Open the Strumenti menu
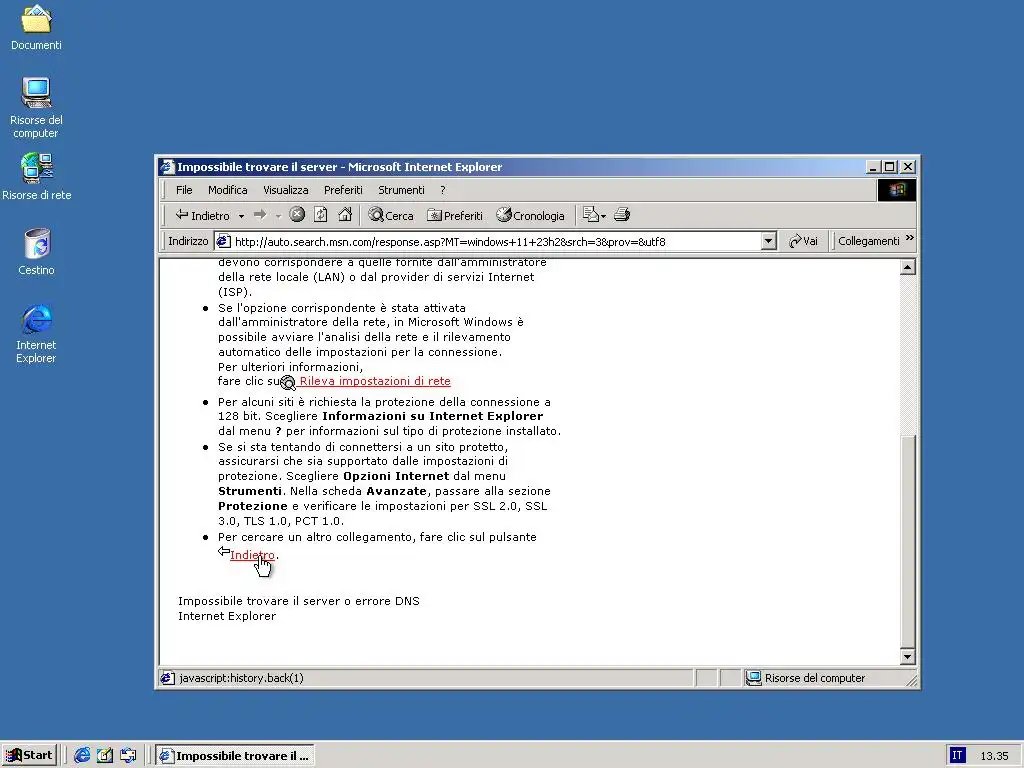The width and height of the screenshot is (1024, 768). click(x=401, y=190)
